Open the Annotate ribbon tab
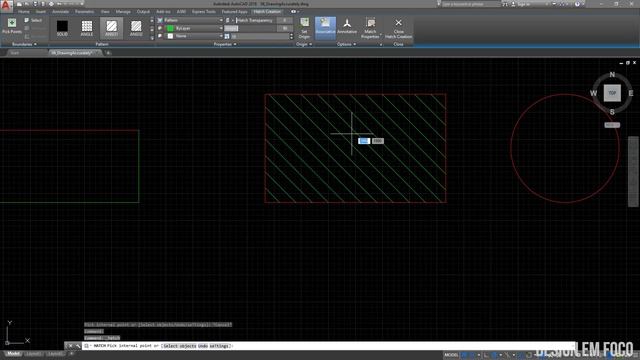Screen dimensions: 640x360 point(60,12)
